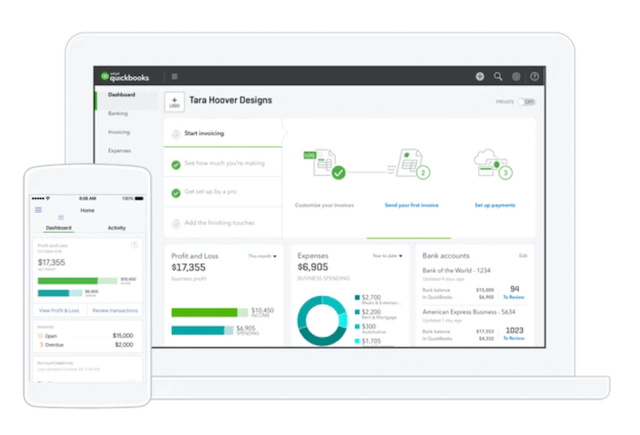Click unchecked circle beside Add the finishing touches

point(176,224)
